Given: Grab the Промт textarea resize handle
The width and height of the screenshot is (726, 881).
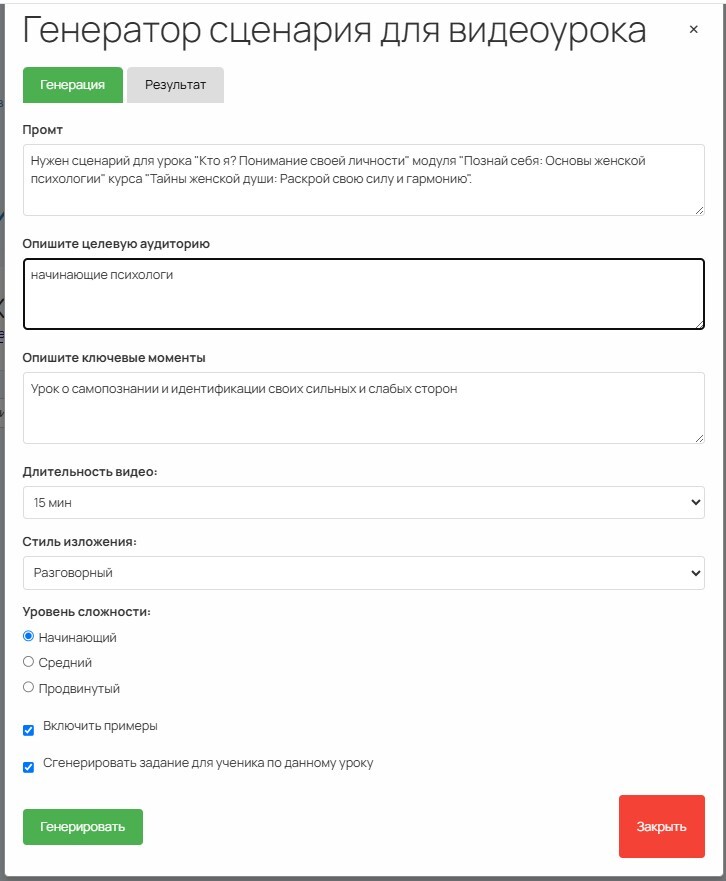Looking at the screenshot, I should coord(698,208).
